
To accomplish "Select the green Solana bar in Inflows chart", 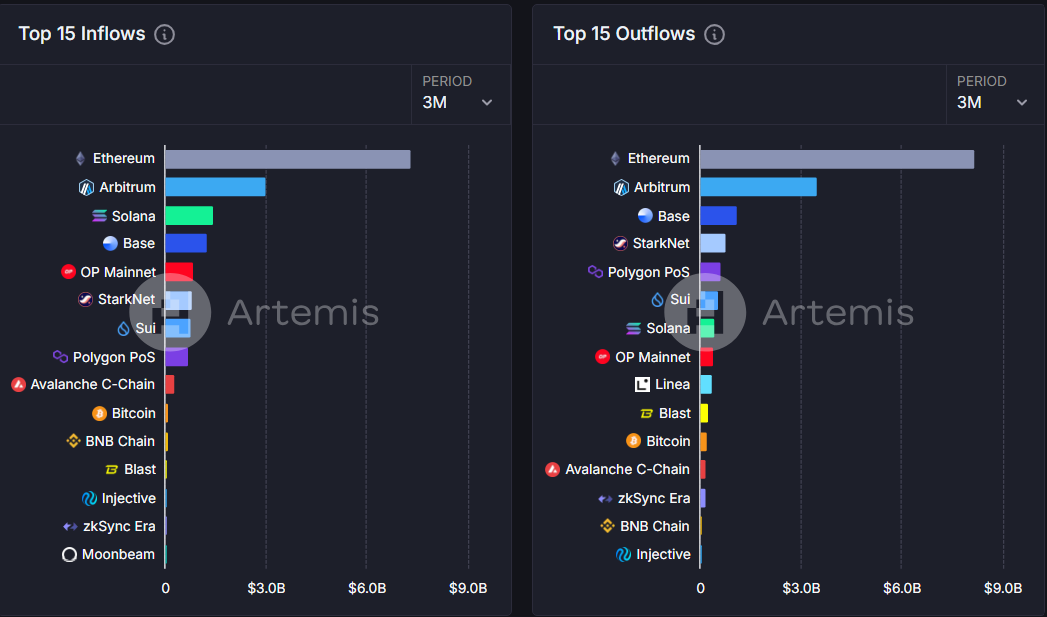I will tap(189, 216).
